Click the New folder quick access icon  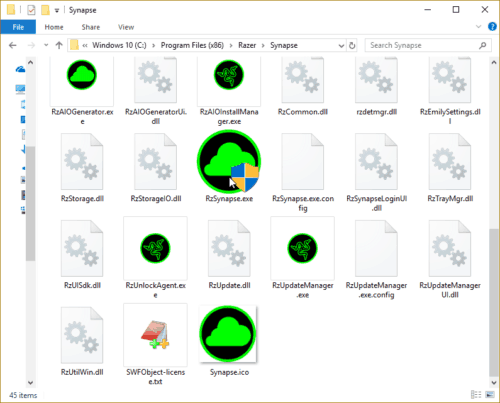click(x=45, y=10)
